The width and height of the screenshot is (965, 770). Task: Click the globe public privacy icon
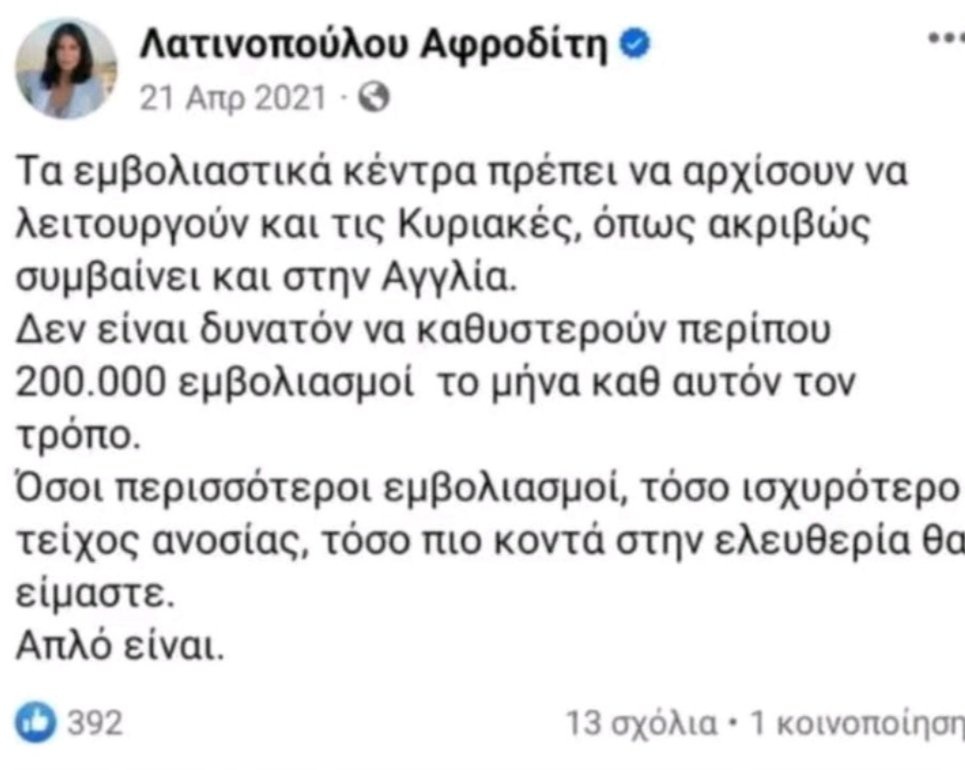click(x=374, y=97)
